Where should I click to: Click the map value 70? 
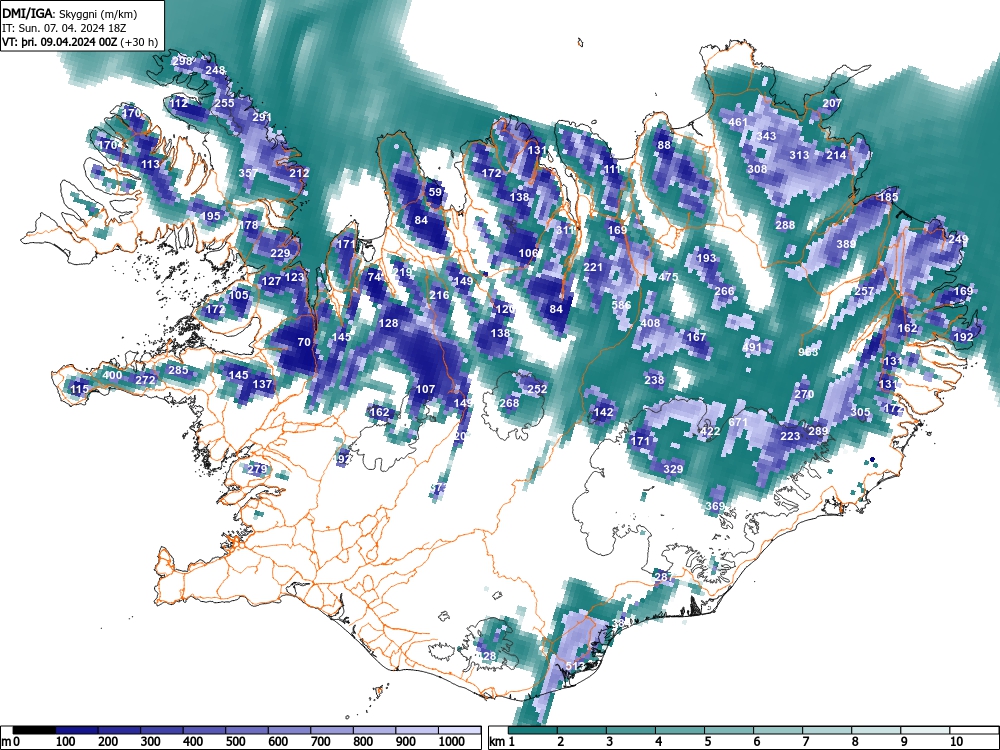[x=304, y=342]
